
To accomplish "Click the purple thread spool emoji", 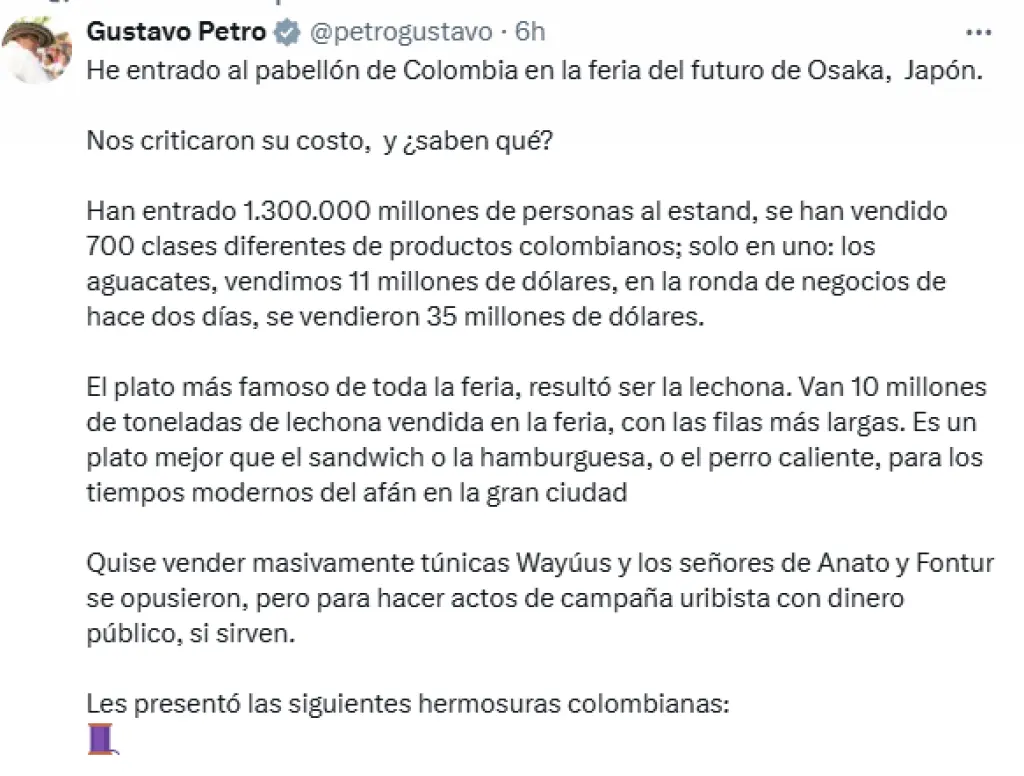I will pyautogui.click(x=103, y=739).
